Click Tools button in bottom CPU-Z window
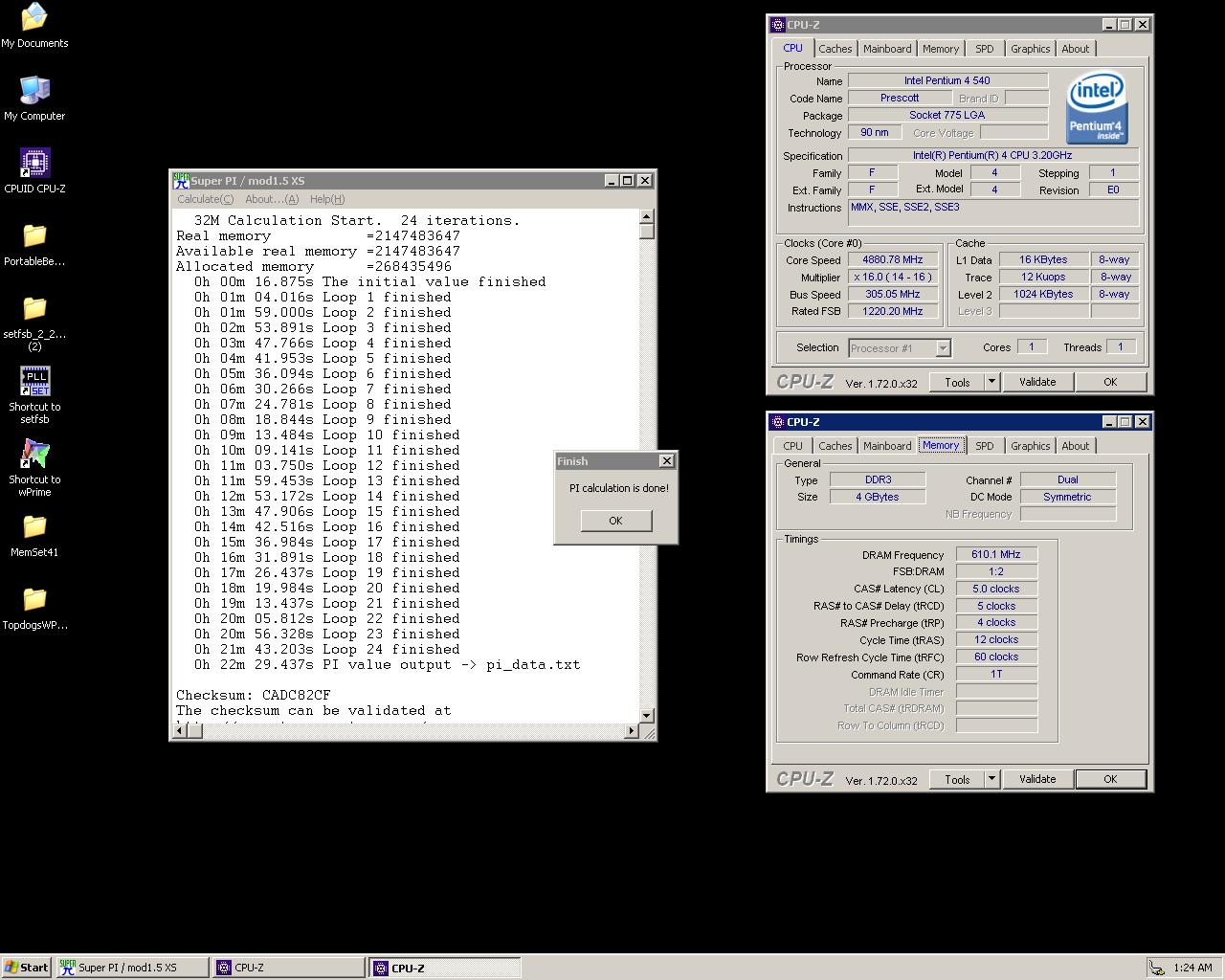Viewport: 1225px width, 980px height. click(957, 779)
